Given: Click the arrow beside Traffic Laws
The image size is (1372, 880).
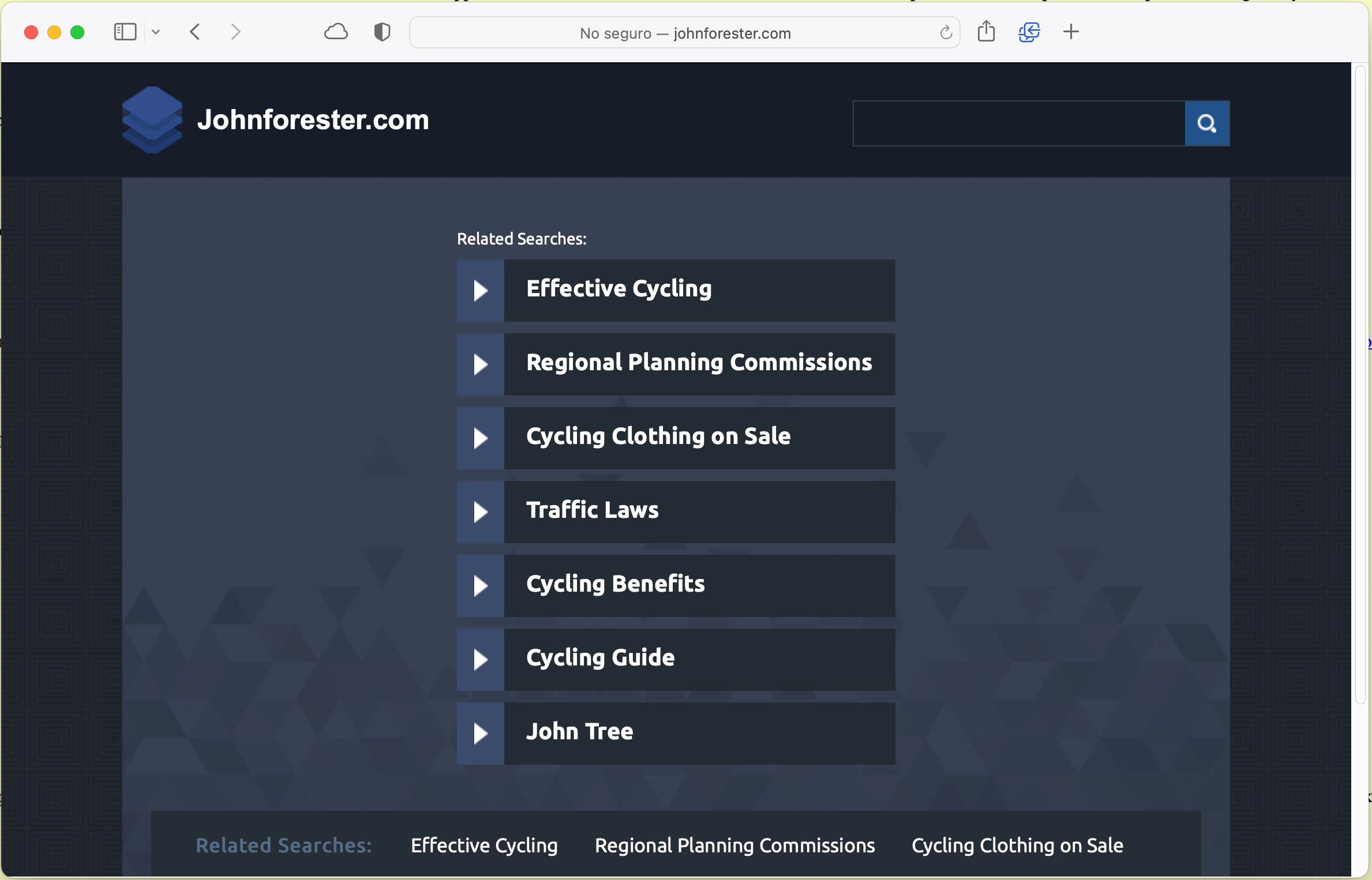Looking at the screenshot, I should 481,512.
